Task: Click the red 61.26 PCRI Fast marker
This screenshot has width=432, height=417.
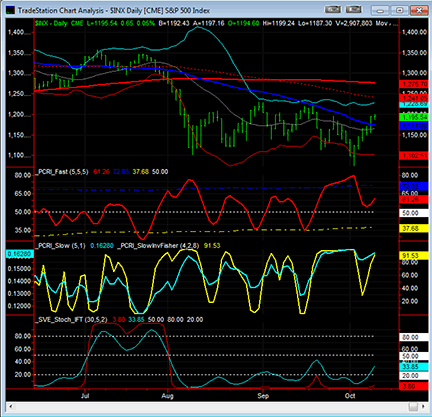Action: pos(414,200)
